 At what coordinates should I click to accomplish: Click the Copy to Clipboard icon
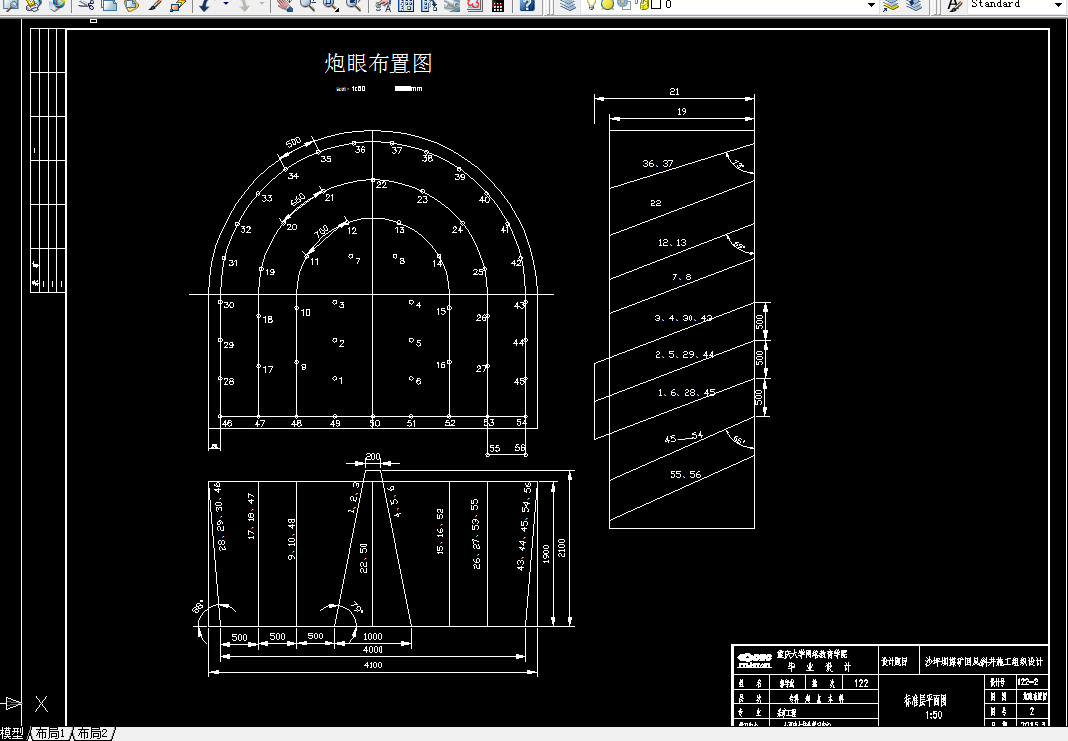[x=107, y=7]
